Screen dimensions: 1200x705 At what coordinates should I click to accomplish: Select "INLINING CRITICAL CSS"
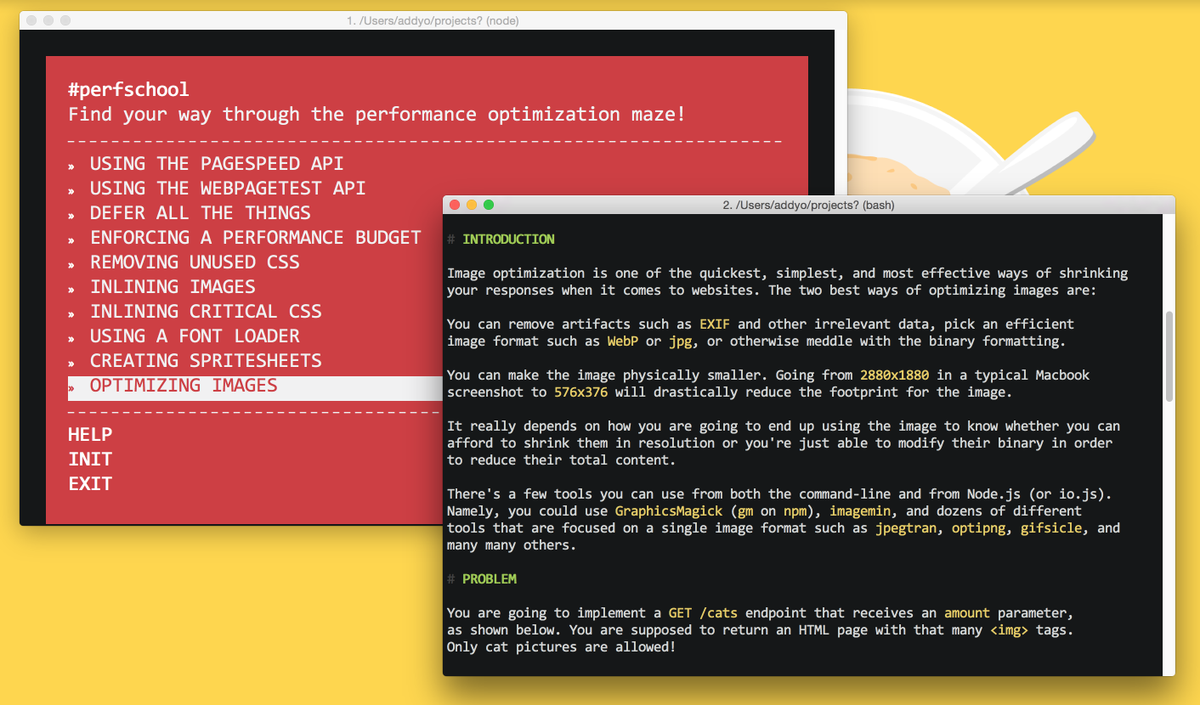point(205,311)
